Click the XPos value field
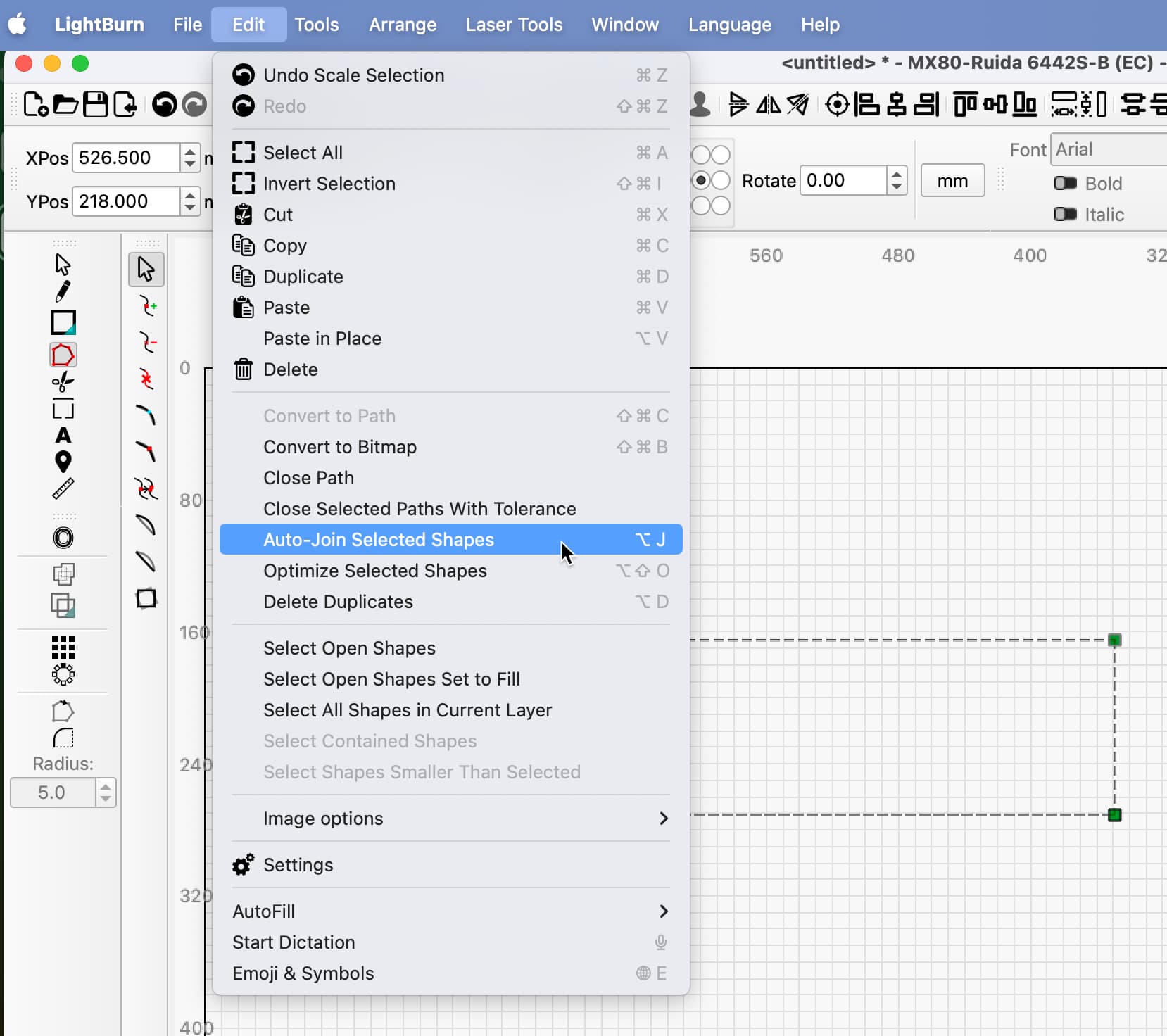The width and height of the screenshot is (1167, 1036). [126, 158]
